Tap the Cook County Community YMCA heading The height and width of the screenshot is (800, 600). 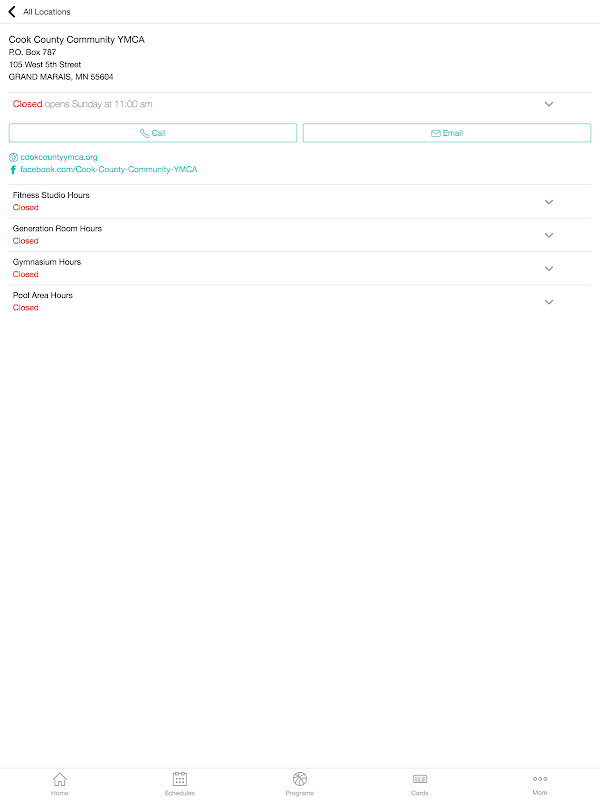click(77, 40)
